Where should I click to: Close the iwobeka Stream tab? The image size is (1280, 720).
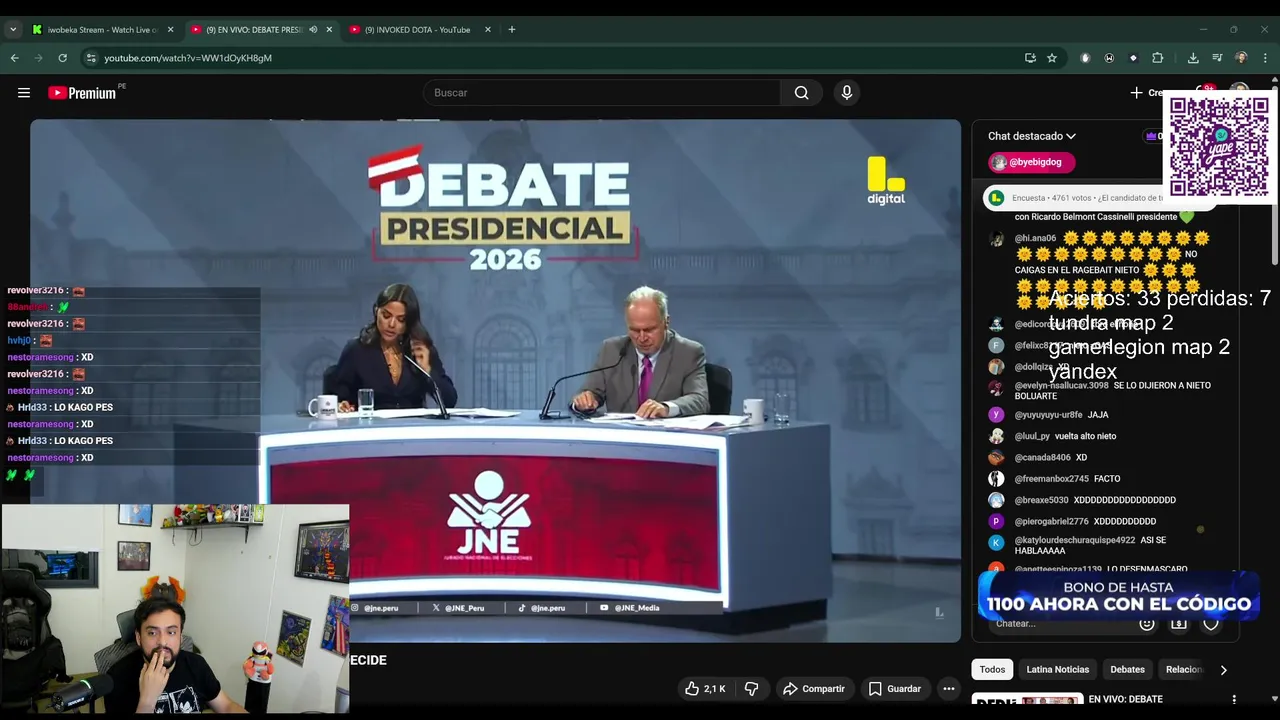tap(170, 30)
